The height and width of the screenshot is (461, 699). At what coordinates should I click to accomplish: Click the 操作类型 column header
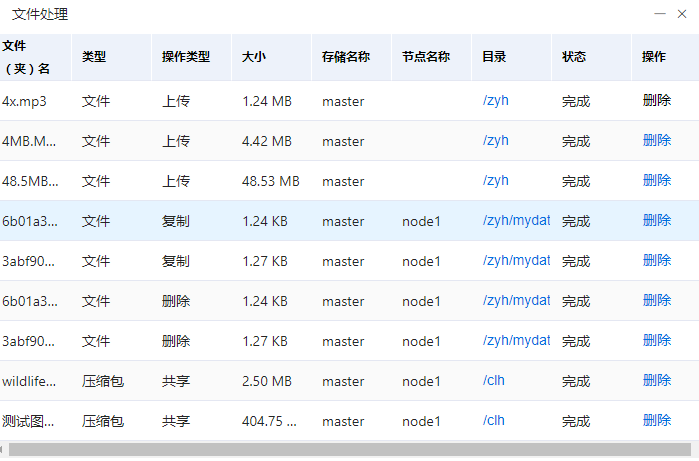tap(186, 57)
